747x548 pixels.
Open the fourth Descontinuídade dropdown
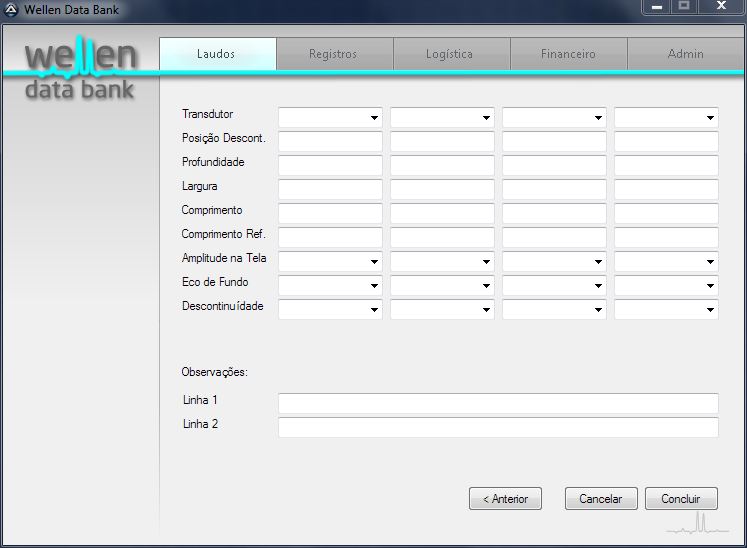pos(666,309)
